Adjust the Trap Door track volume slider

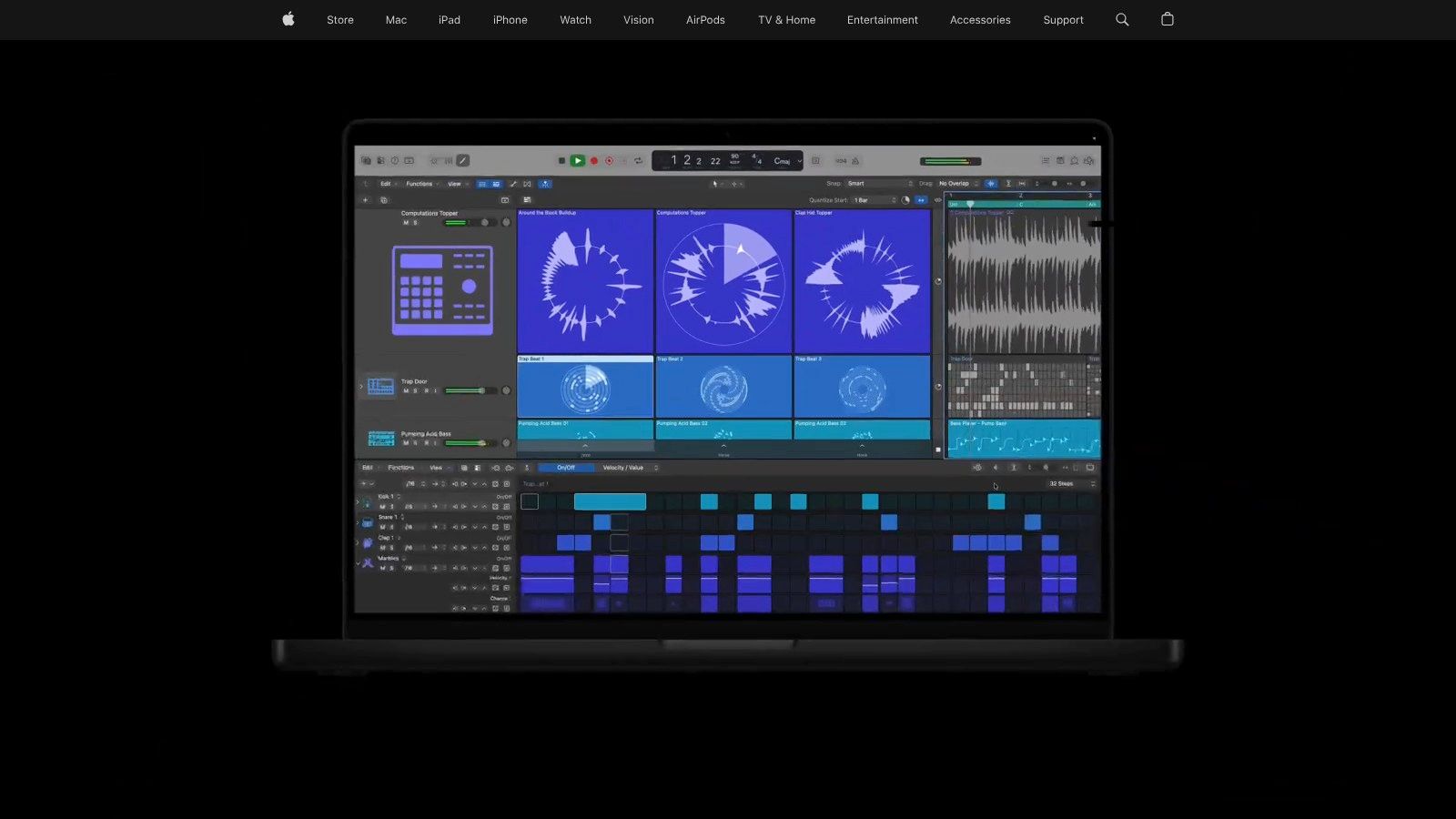point(466,389)
